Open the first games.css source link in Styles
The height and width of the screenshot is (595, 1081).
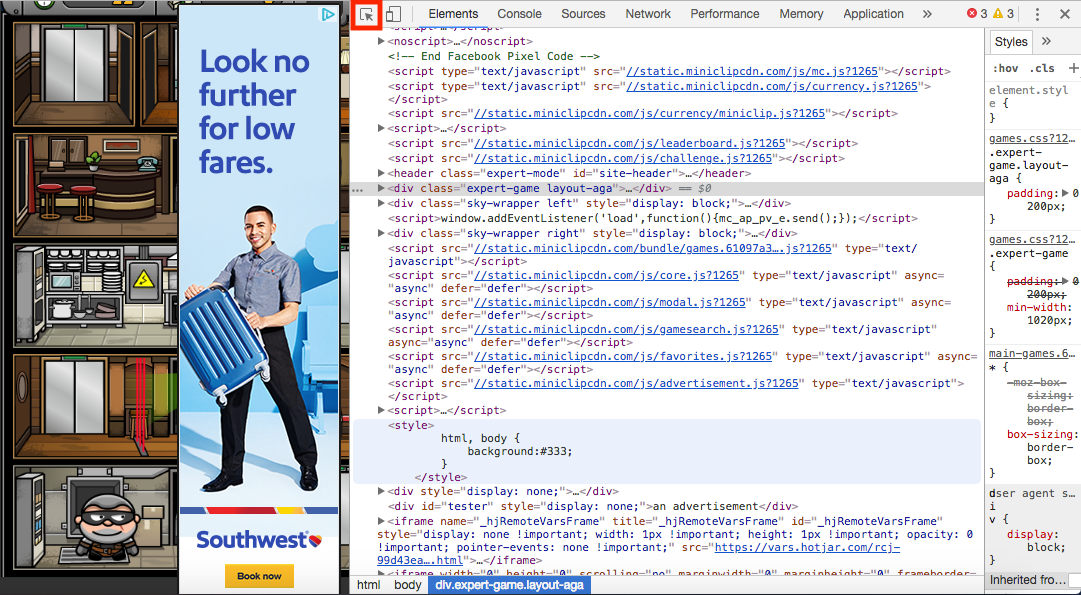pos(1032,139)
